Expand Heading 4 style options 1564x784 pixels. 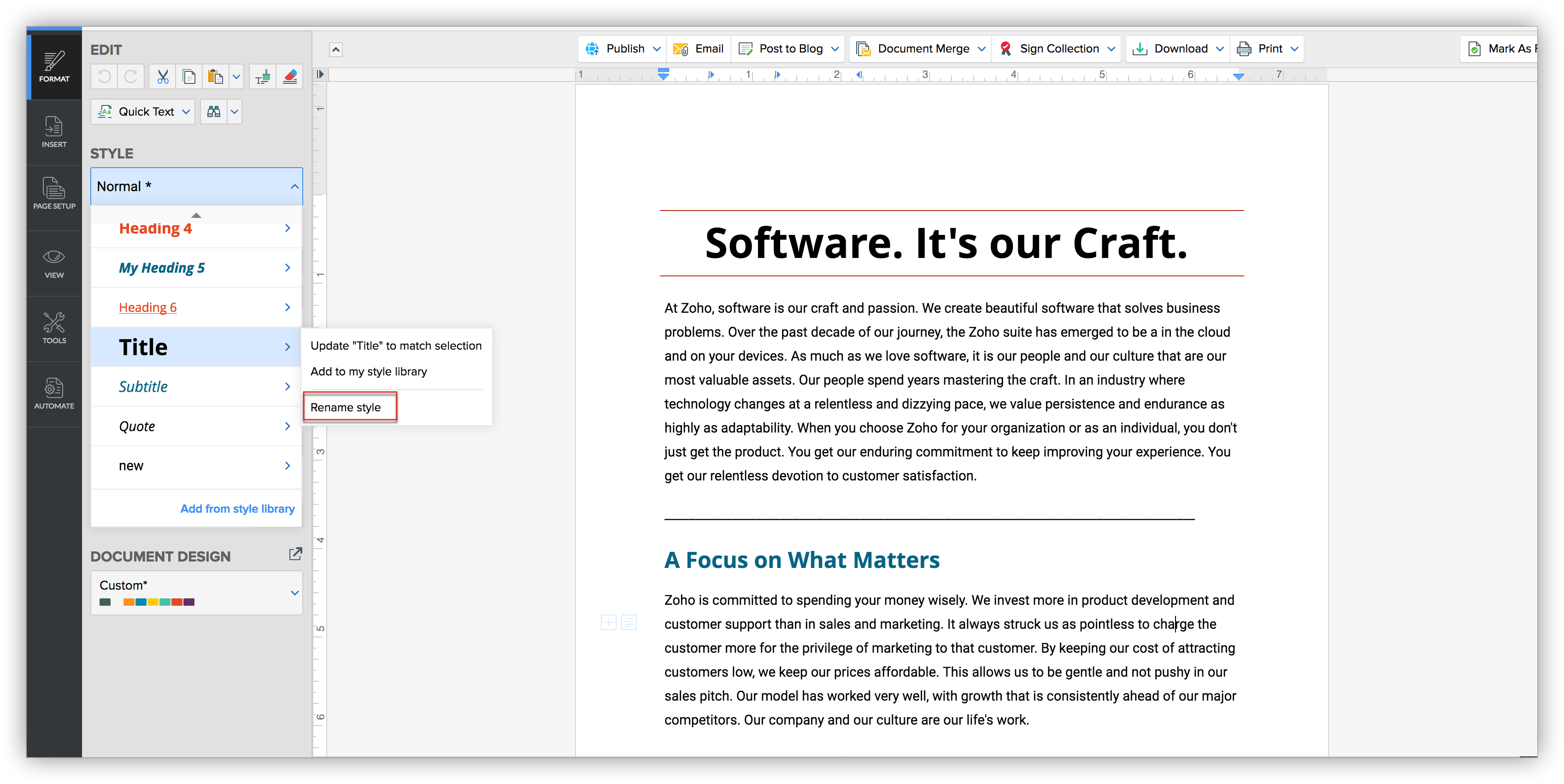(287, 228)
